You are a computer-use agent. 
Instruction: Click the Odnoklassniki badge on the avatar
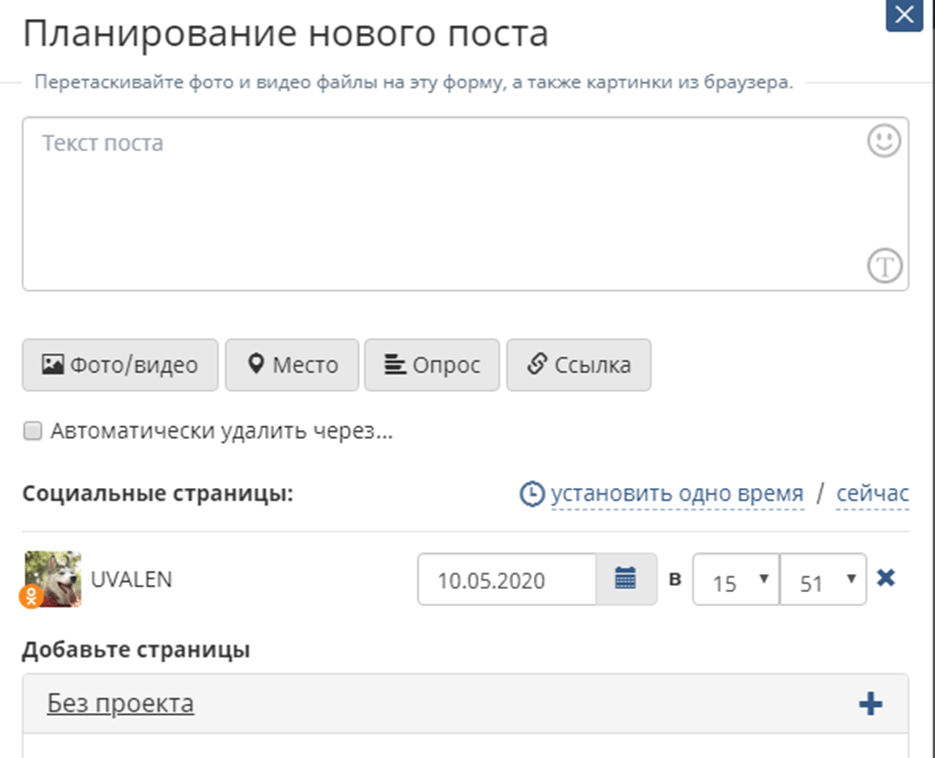pyautogui.click(x=32, y=596)
